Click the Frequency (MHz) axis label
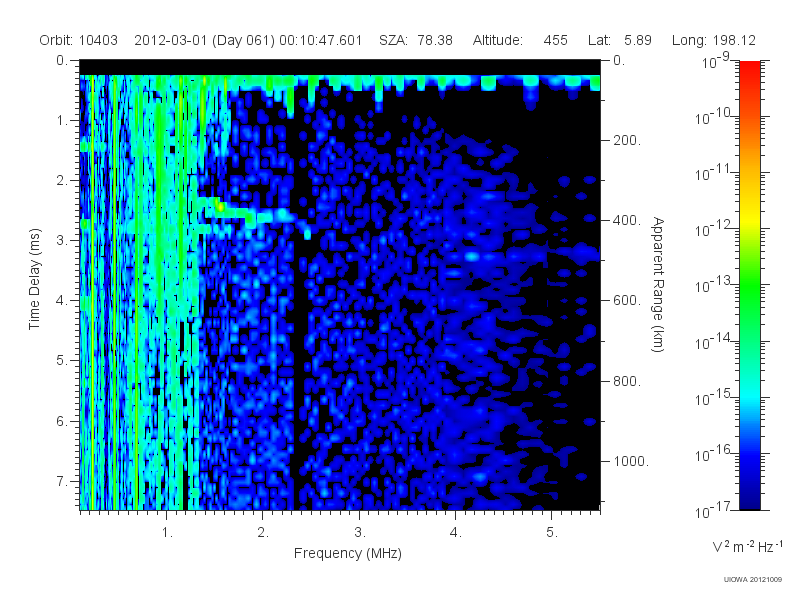Screen dimensions: 800x600 pyautogui.click(x=347, y=553)
